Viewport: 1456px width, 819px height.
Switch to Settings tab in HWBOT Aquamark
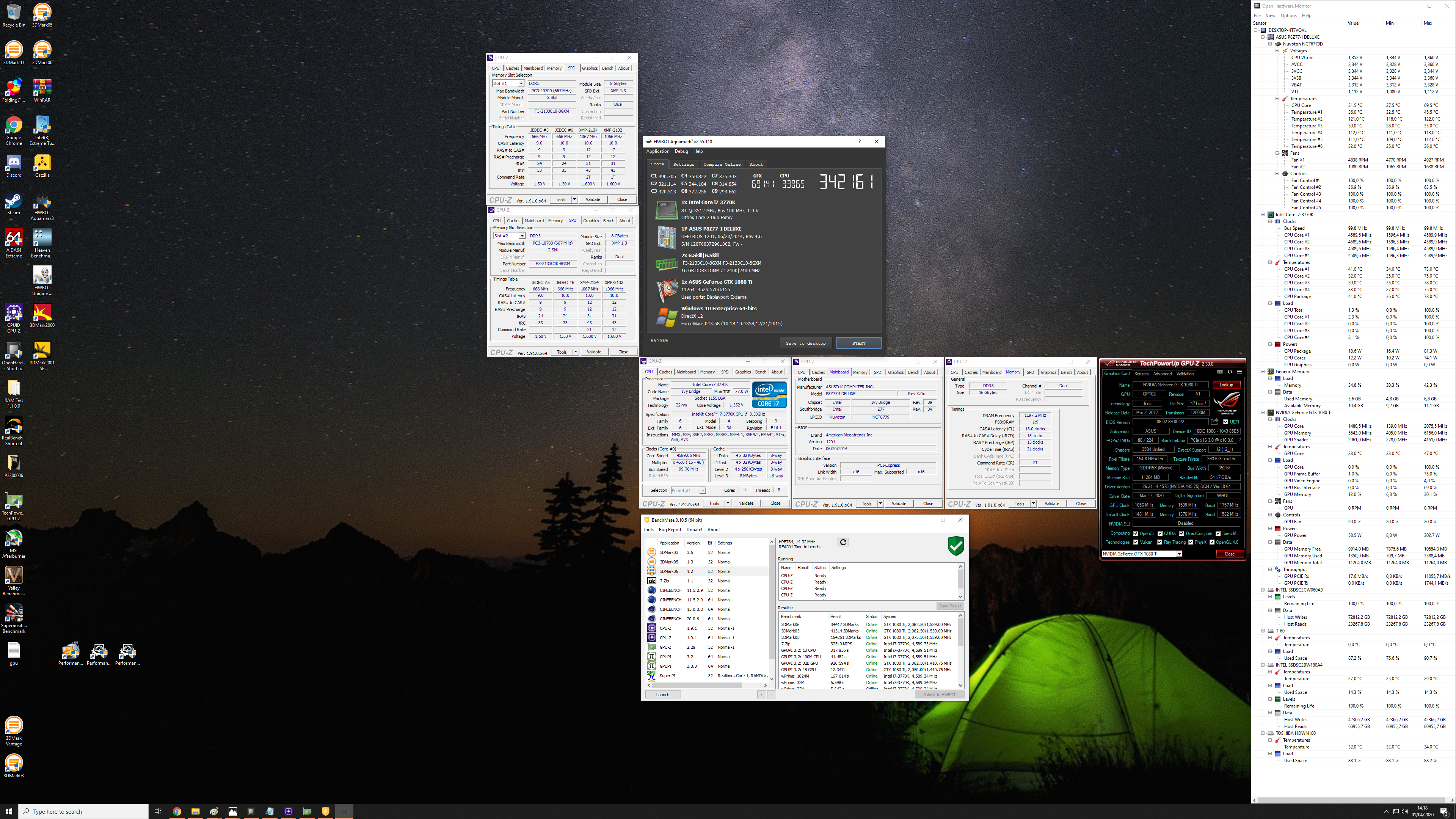683,165
